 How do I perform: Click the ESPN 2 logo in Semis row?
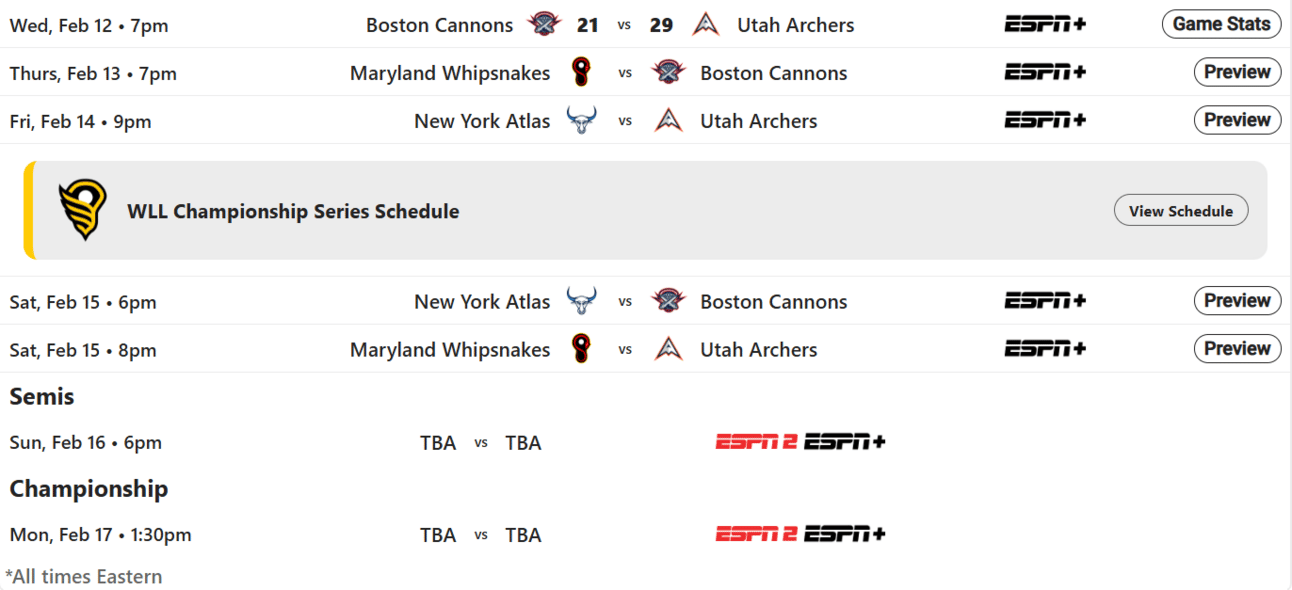756,442
